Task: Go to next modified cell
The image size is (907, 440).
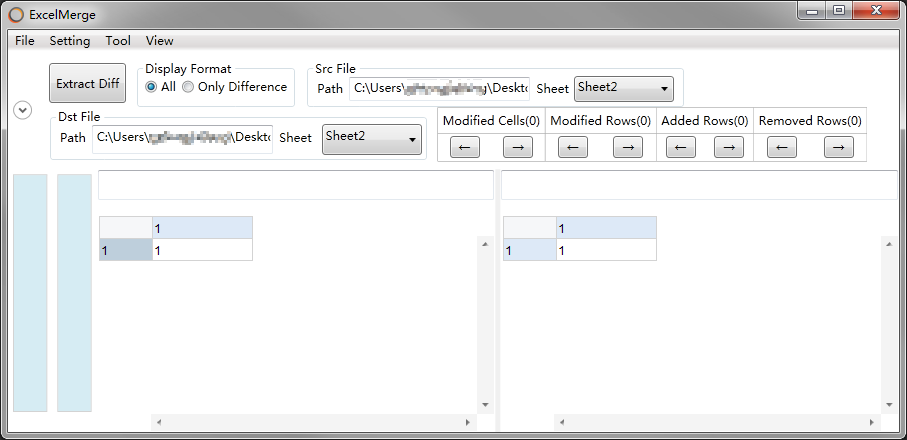Action: [x=518, y=147]
